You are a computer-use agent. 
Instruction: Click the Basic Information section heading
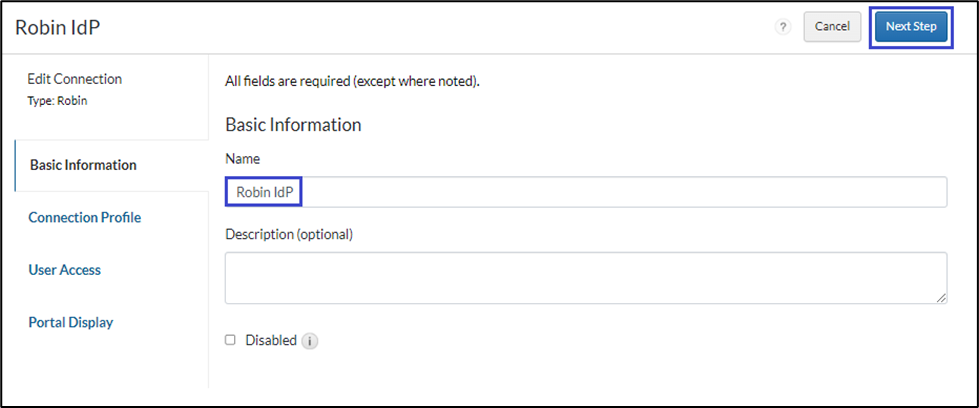click(293, 125)
